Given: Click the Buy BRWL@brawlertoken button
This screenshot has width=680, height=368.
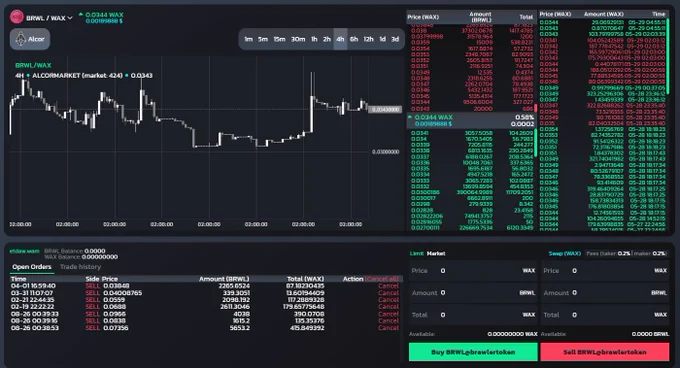Looking at the screenshot, I should click(x=473, y=352).
